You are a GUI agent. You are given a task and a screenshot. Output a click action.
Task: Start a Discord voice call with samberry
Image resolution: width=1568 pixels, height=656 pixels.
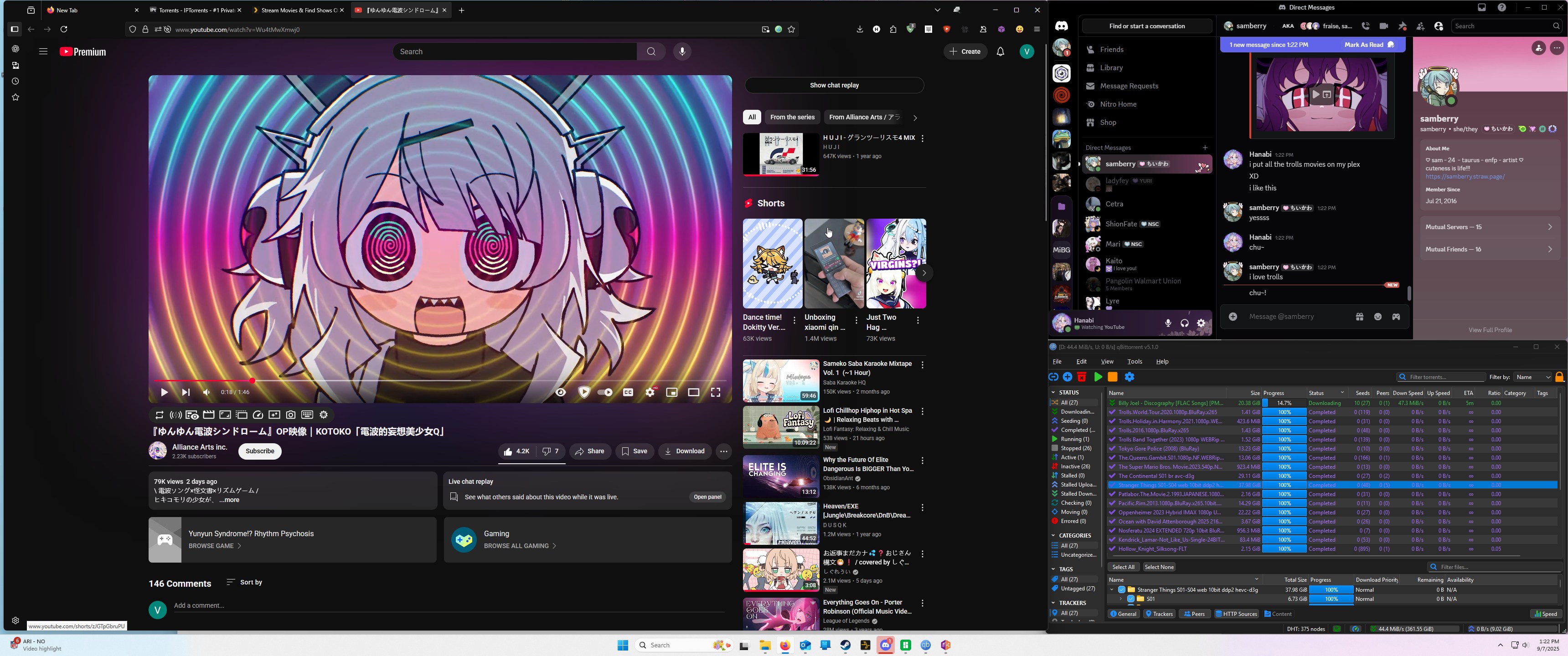pos(1365,26)
